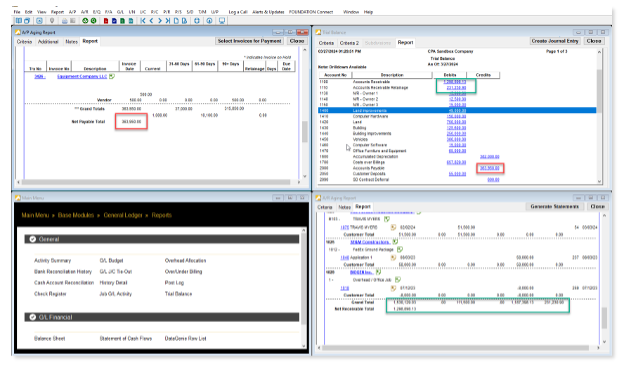Collapse the General section in Main Menu
The image size is (624, 372).
(33, 239)
